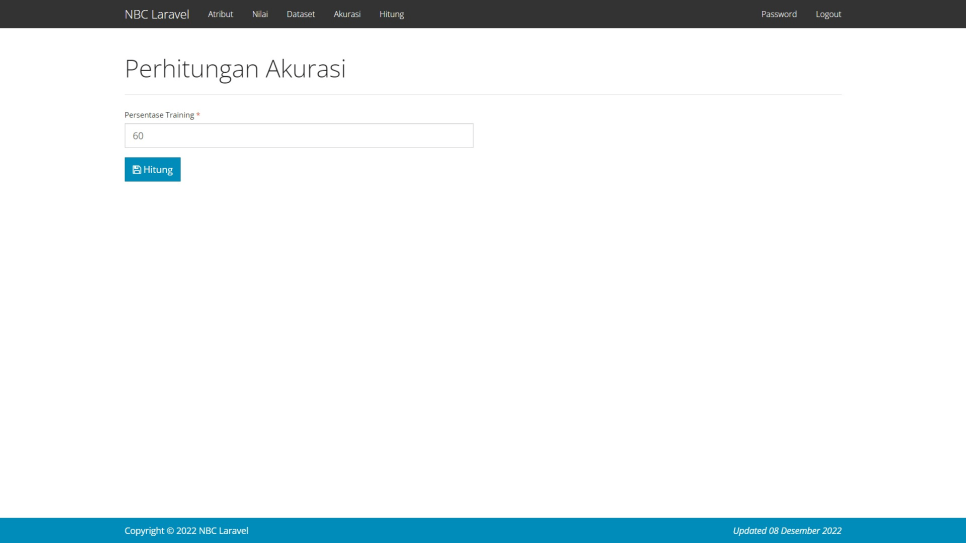Screen dimensions: 966x543
Task: Navigate to the Dataset page
Action: pyautogui.click(x=301, y=14)
